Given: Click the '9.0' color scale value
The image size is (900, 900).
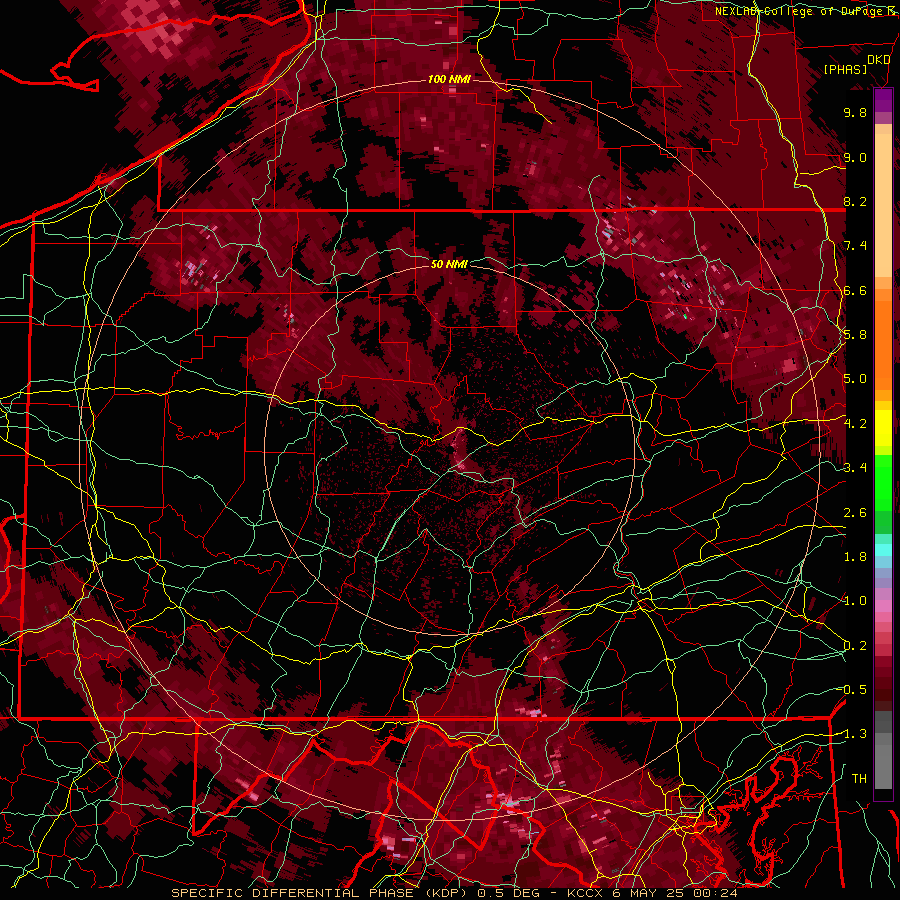Looking at the screenshot, I should pos(855,157).
